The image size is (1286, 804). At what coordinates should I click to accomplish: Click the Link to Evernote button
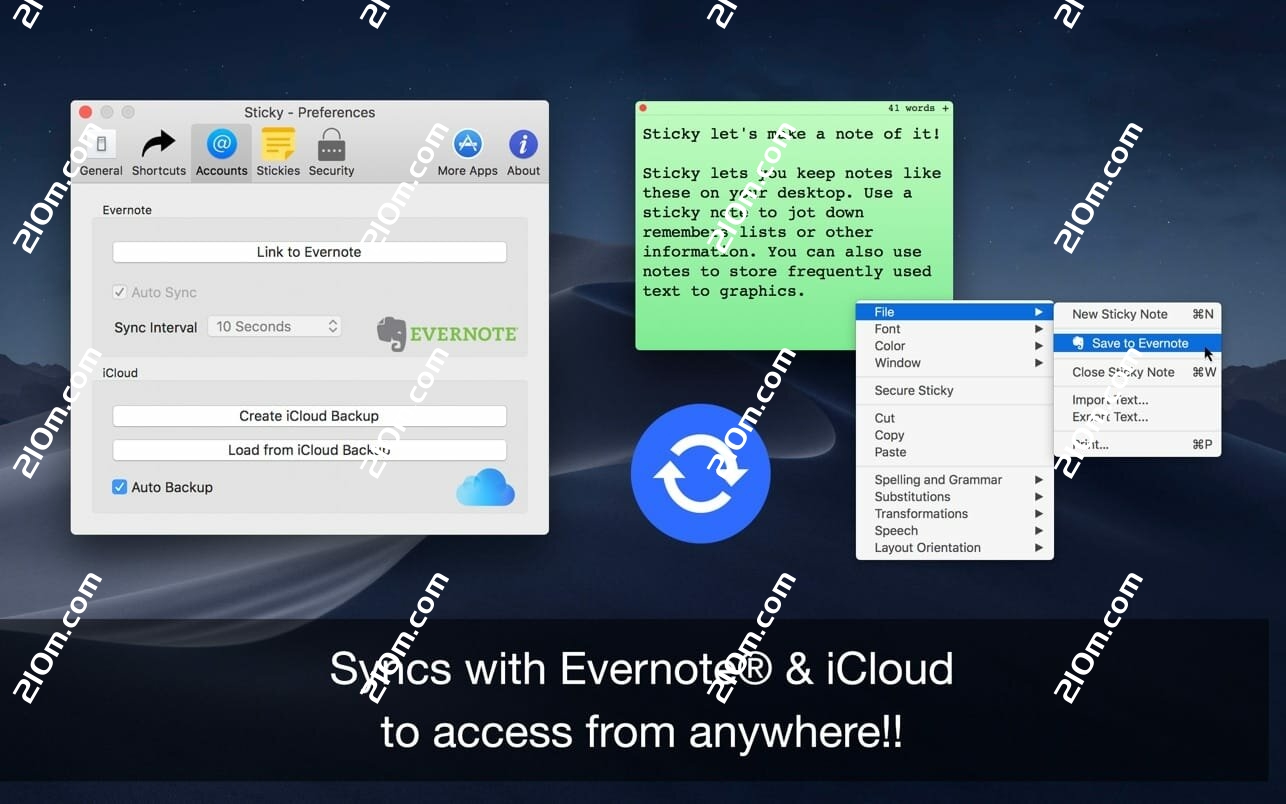(x=309, y=252)
